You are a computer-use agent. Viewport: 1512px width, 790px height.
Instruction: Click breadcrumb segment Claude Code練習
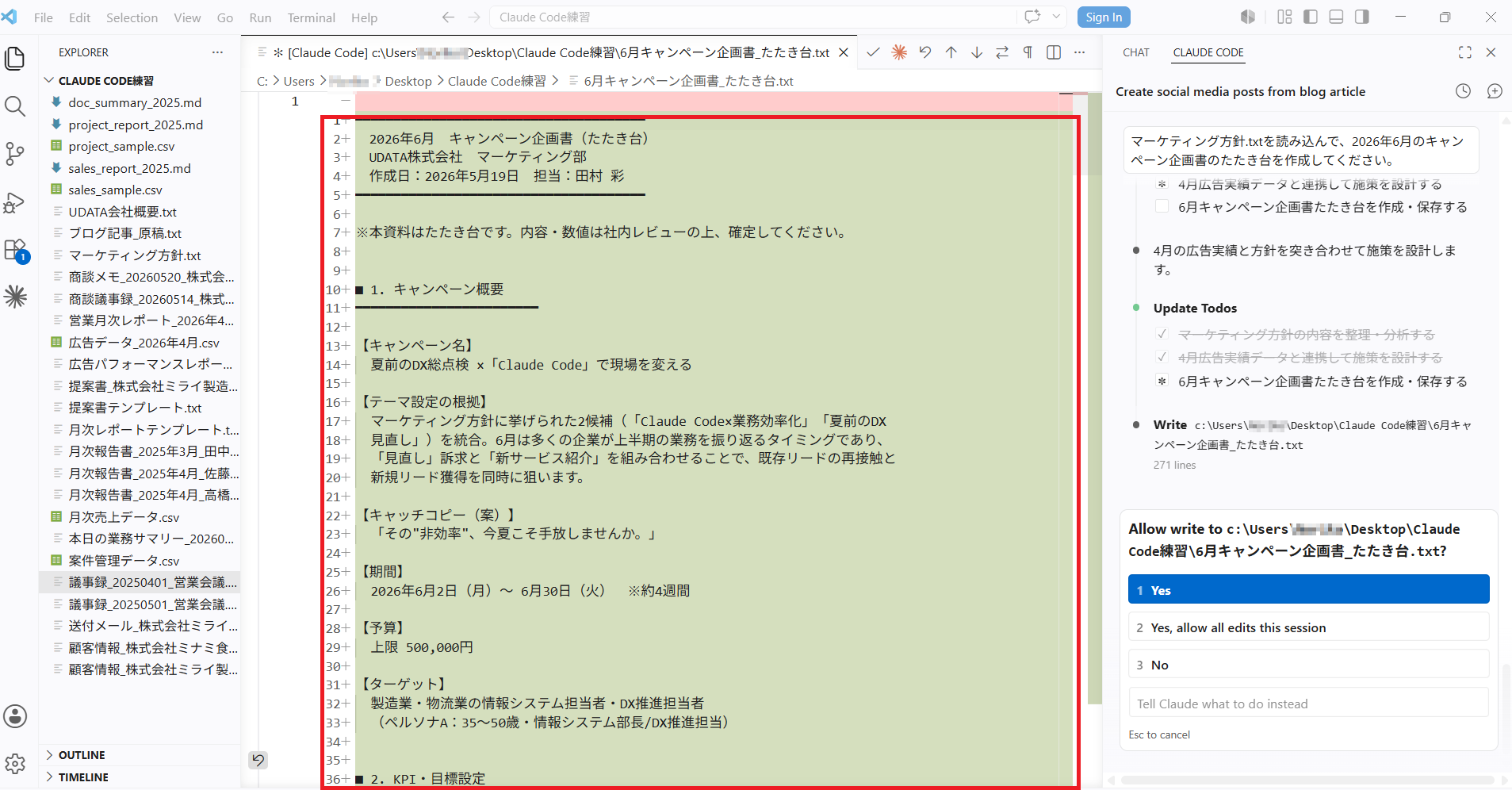point(496,81)
